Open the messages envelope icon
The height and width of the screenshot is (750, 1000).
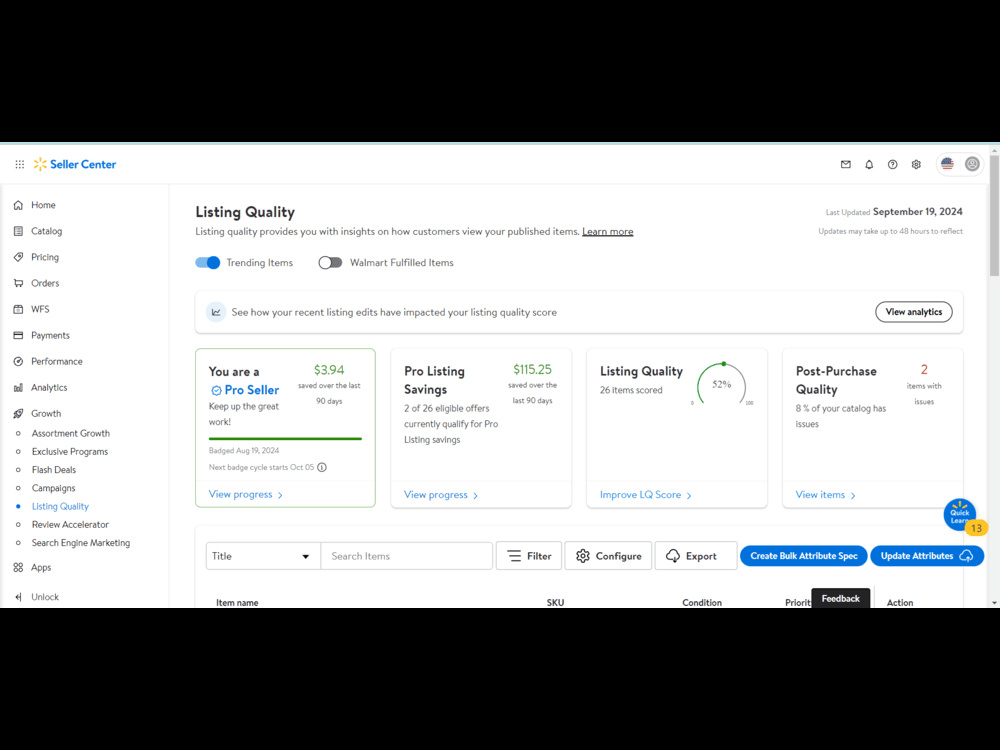point(845,164)
